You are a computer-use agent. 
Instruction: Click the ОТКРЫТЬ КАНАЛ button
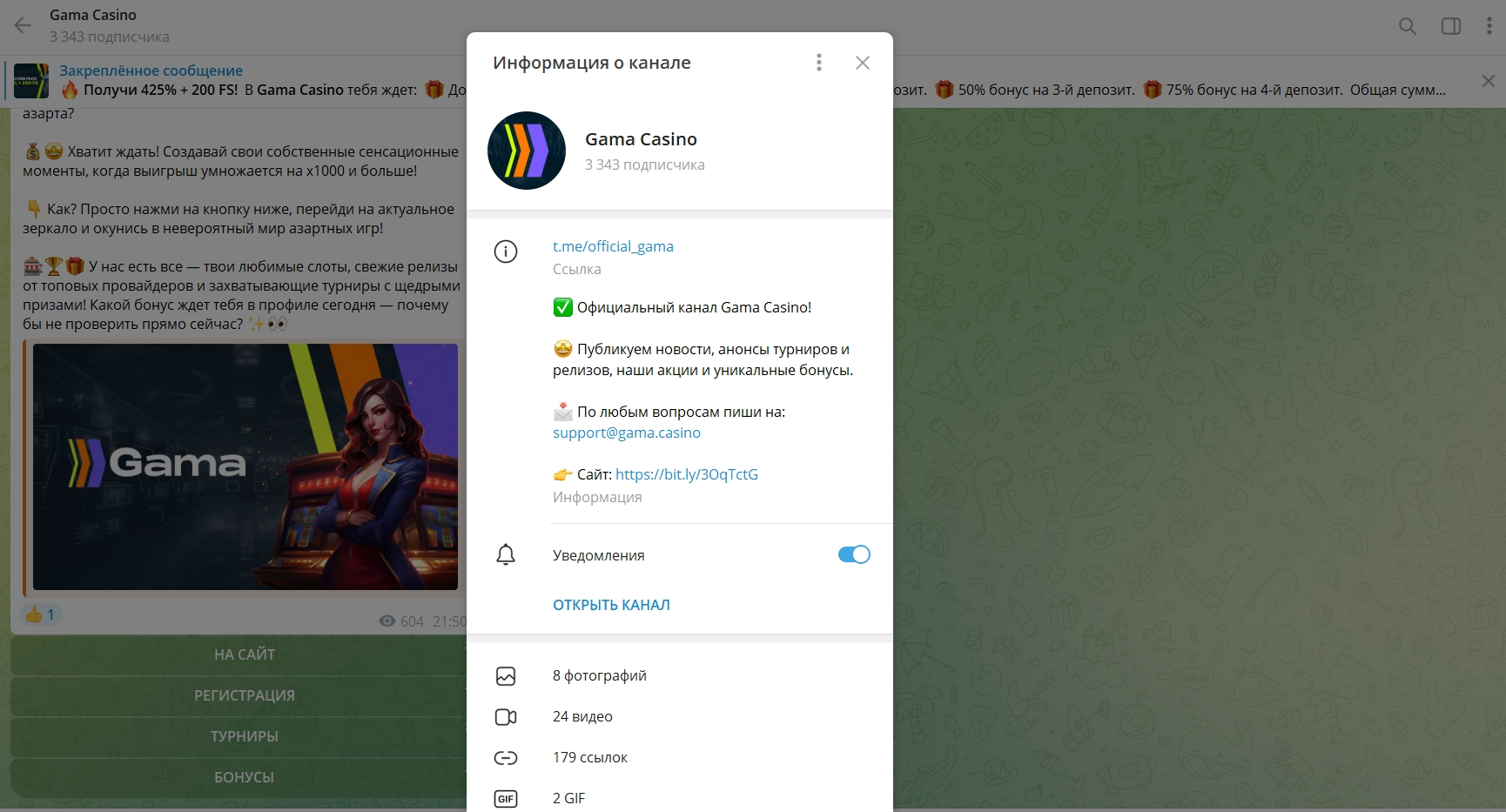(611, 605)
